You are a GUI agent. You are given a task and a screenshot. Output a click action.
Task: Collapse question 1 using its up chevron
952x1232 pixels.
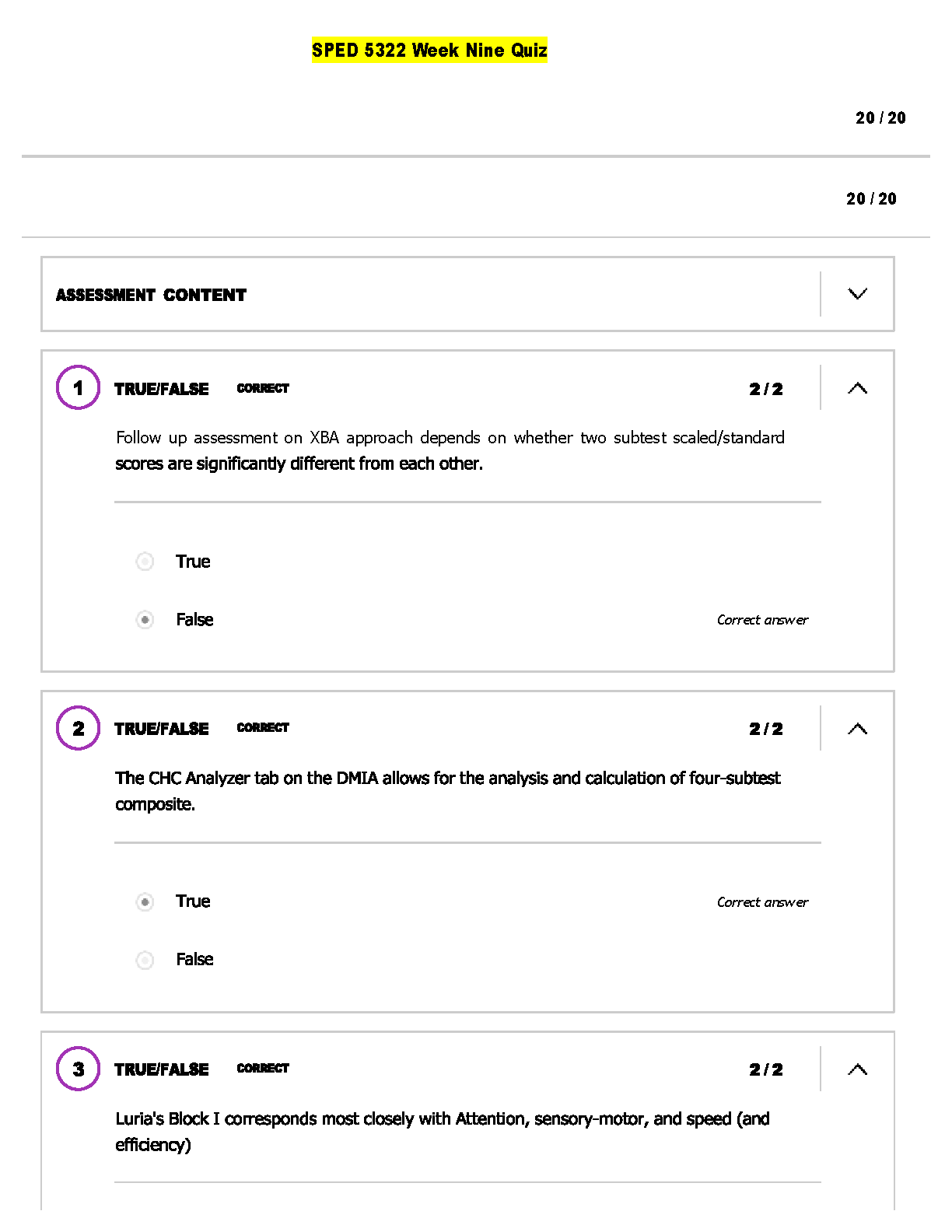point(857,388)
